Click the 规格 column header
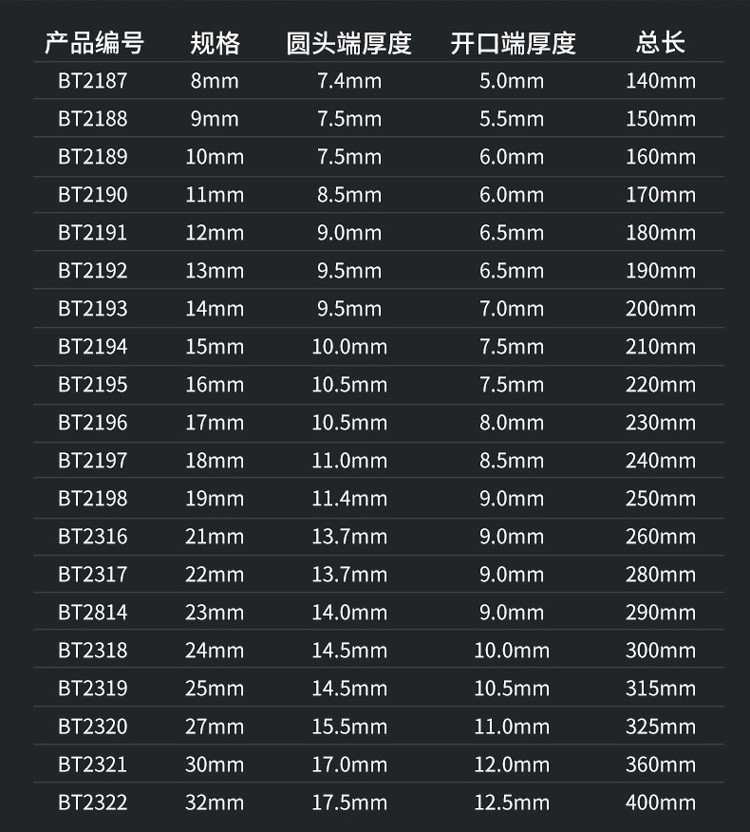The height and width of the screenshot is (832, 750). coord(215,43)
